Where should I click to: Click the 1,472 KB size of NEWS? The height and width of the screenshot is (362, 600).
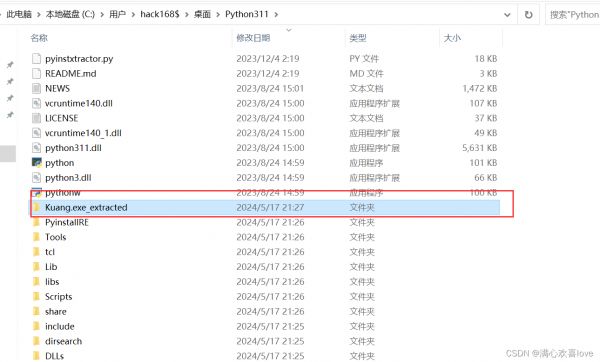click(x=480, y=88)
